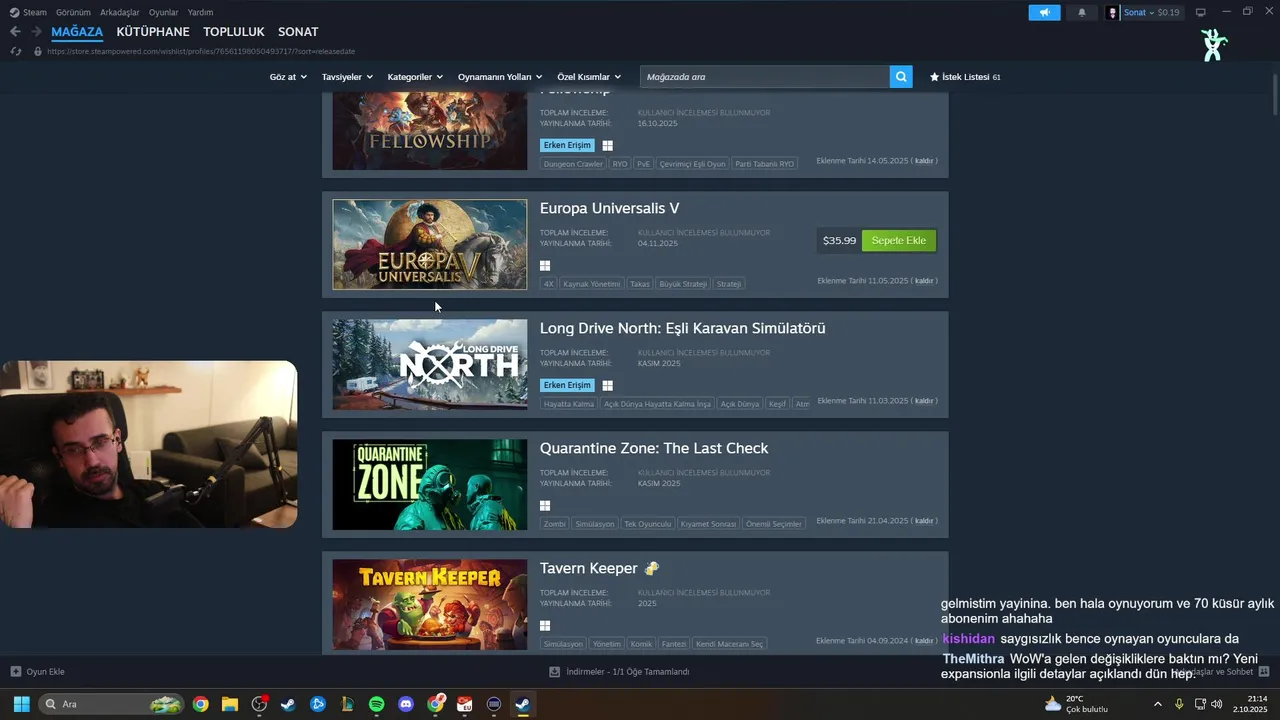Click the Büyük Strateji tag on Europa Universalis
Image resolution: width=1280 pixels, height=720 pixels.
click(x=683, y=284)
